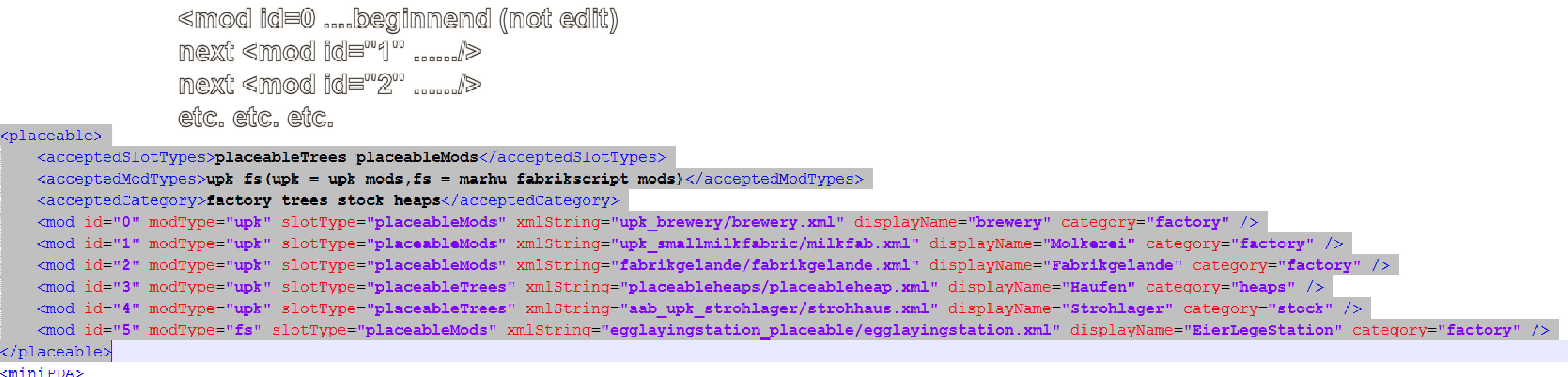Image resolution: width=1568 pixels, height=377 pixels.
Task: Click the <miniPDA> tag line
Action: coord(42,372)
